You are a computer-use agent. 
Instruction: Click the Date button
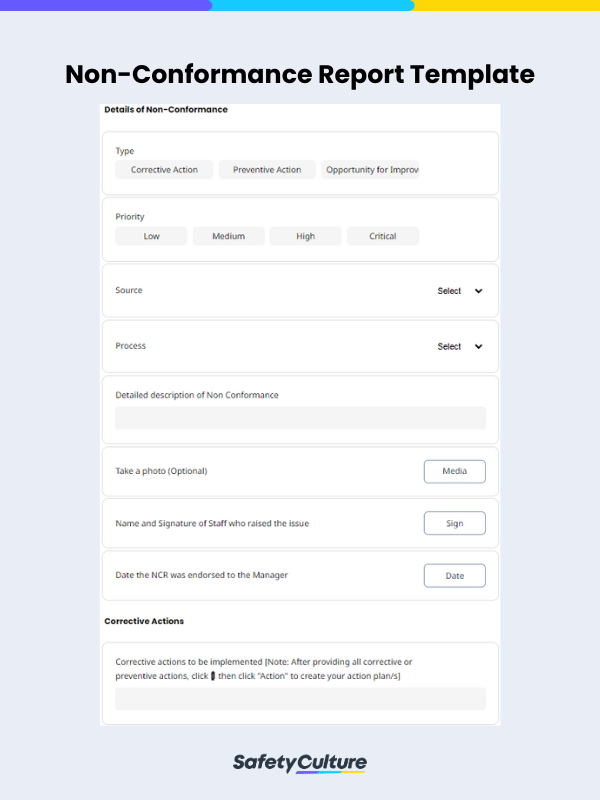[454, 576]
